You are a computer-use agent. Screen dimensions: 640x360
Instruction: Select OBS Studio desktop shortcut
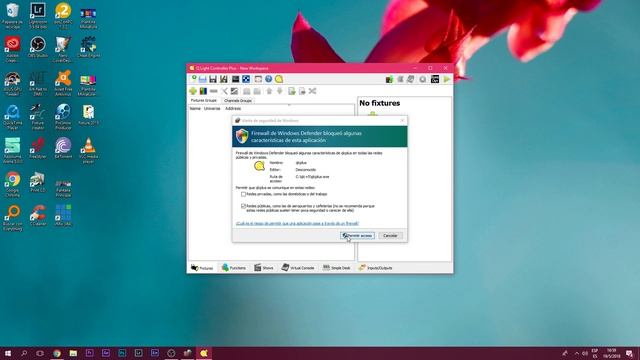[38, 47]
